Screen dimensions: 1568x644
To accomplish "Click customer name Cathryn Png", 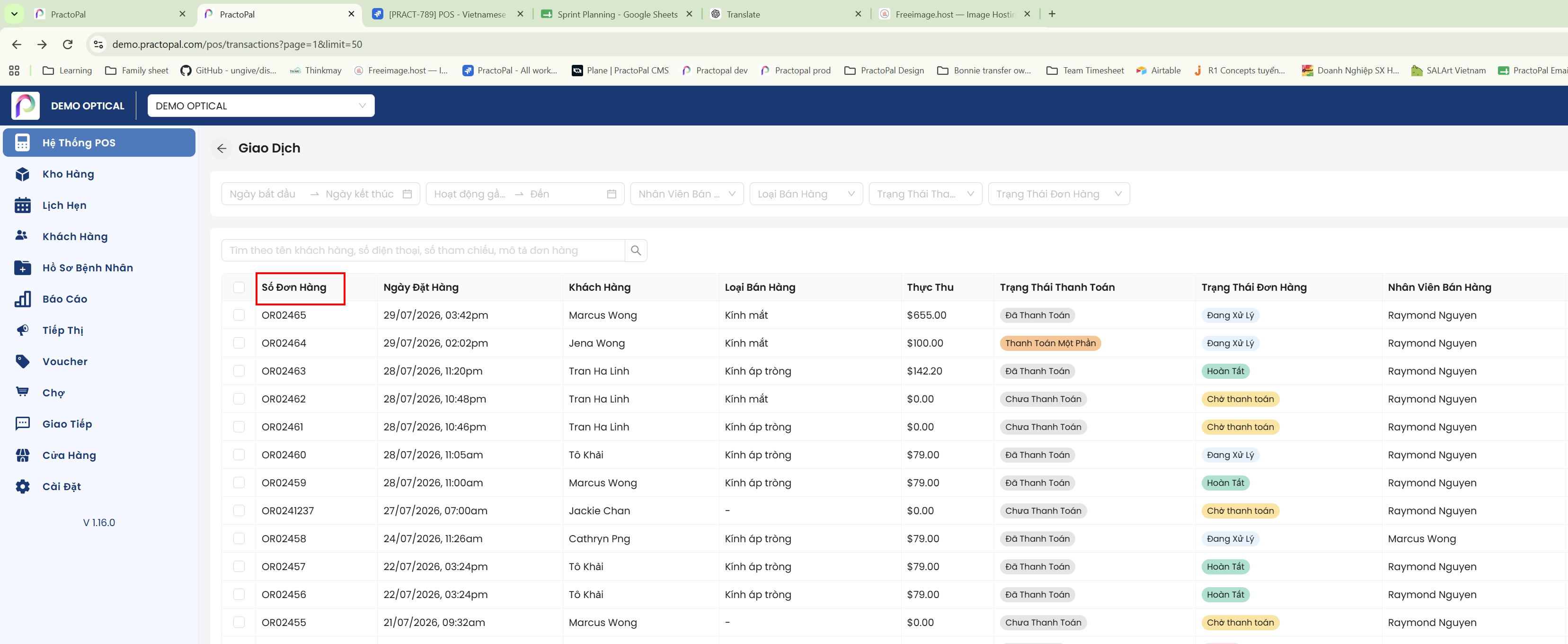I will [x=599, y=538].
